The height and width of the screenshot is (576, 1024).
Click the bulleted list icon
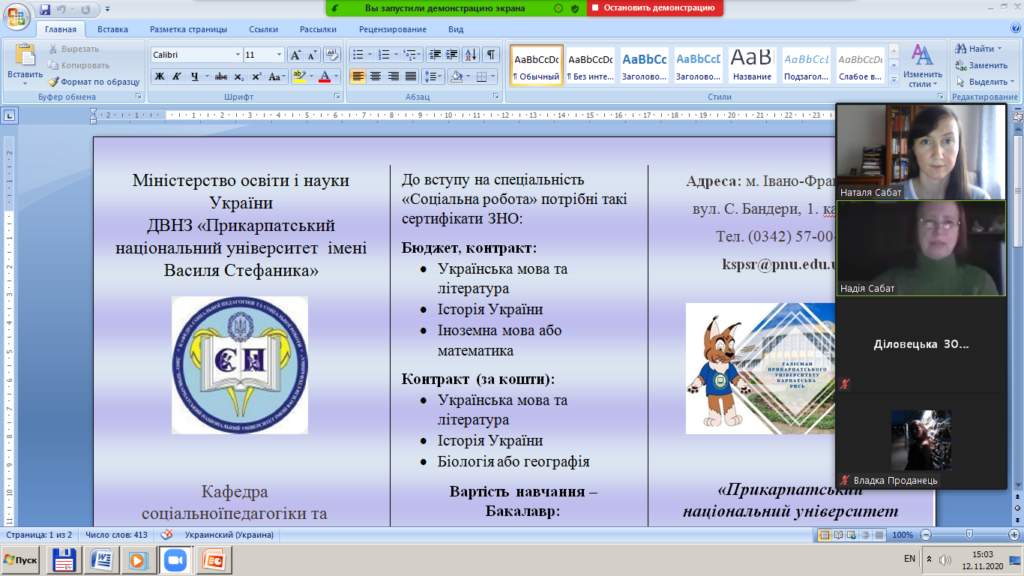tap(358, 55)
